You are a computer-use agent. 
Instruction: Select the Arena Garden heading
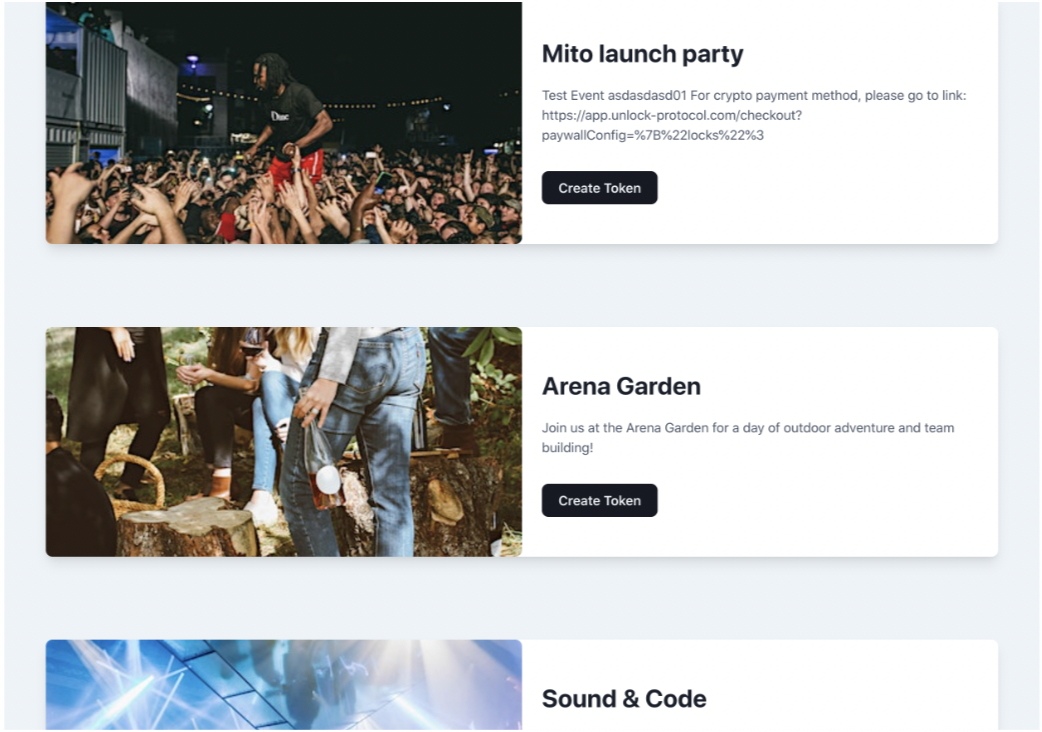621,386
